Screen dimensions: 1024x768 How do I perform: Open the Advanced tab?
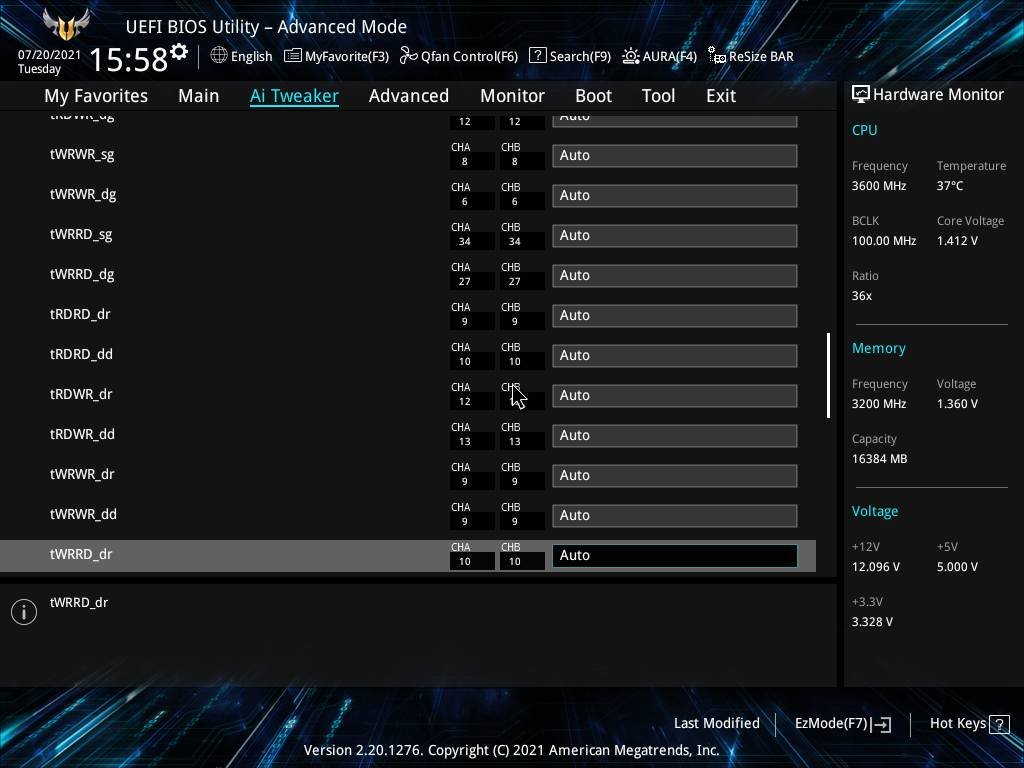pyautogui.click(x=408, y=96)
